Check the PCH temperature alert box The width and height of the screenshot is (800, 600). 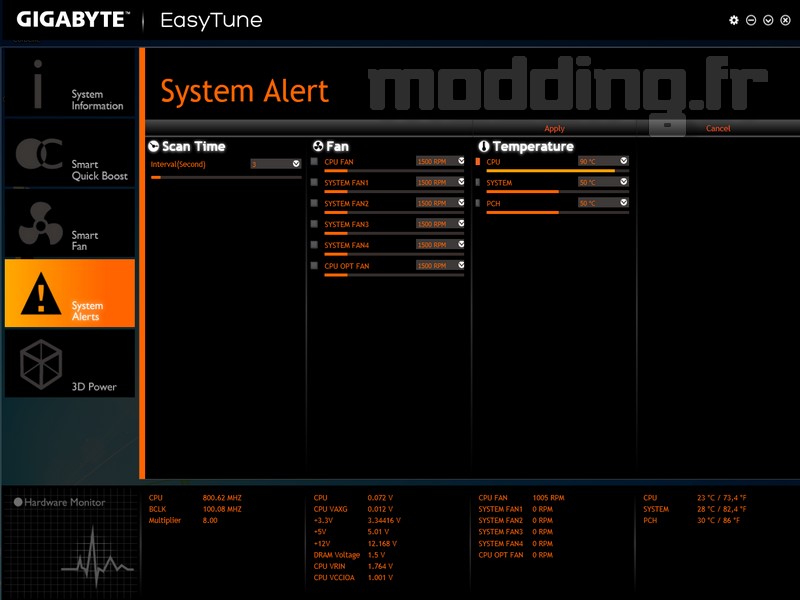(x=478, y=203)
